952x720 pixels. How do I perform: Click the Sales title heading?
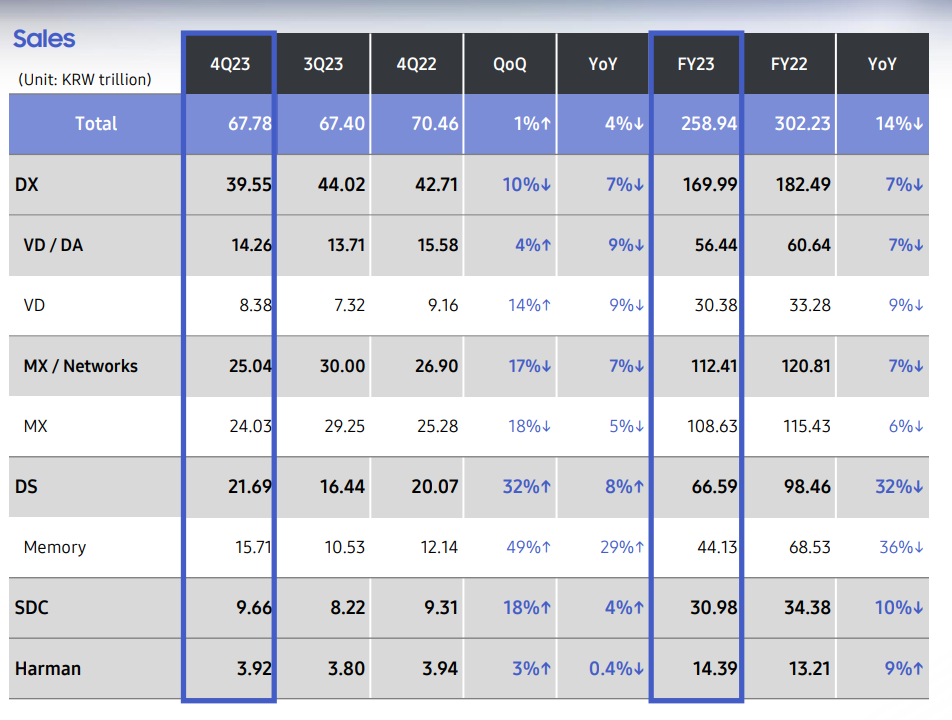coord(44,39)
